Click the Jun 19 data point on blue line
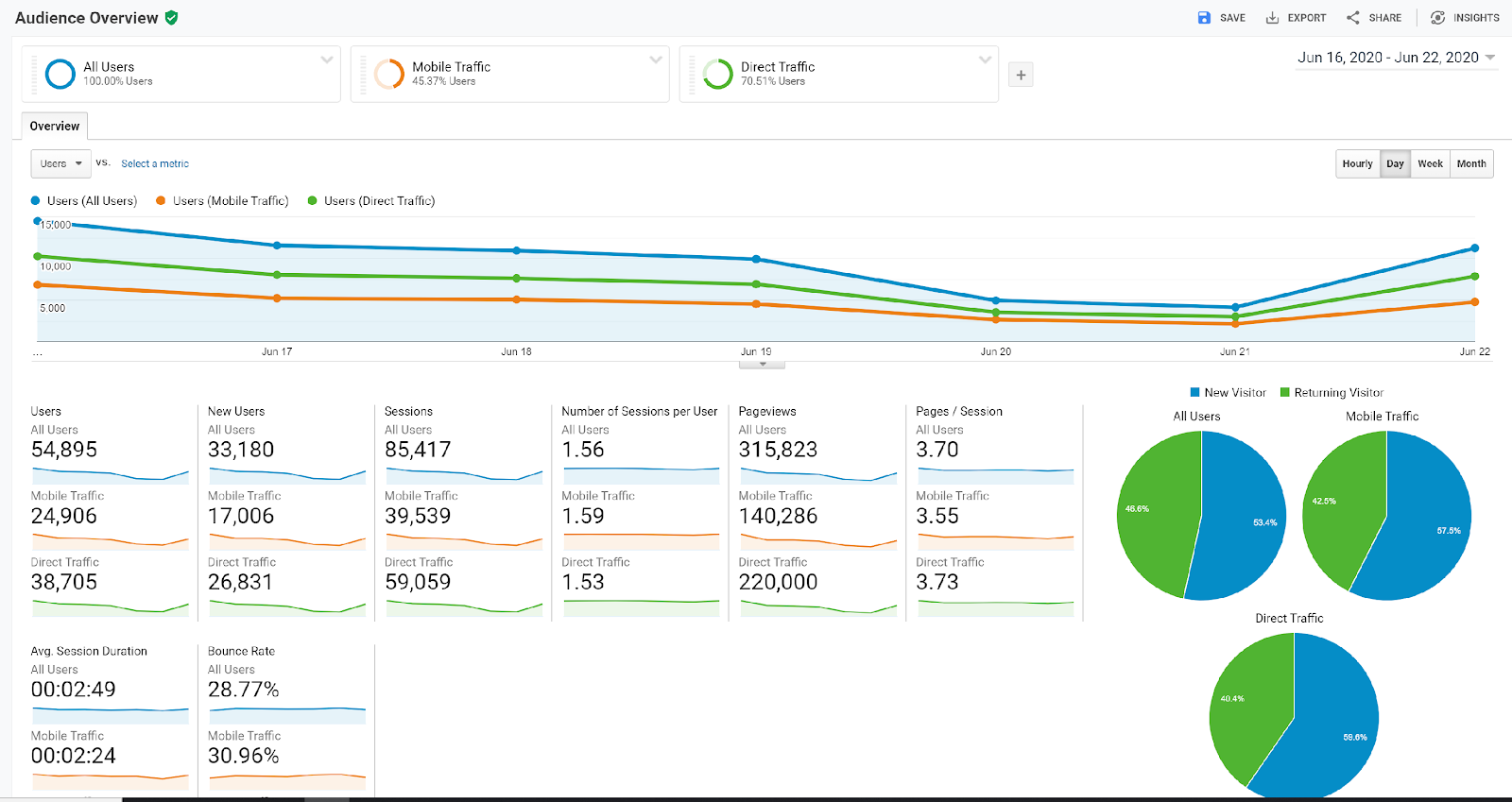The height and width of the screenshot is (802, 1512). [756, 259]
